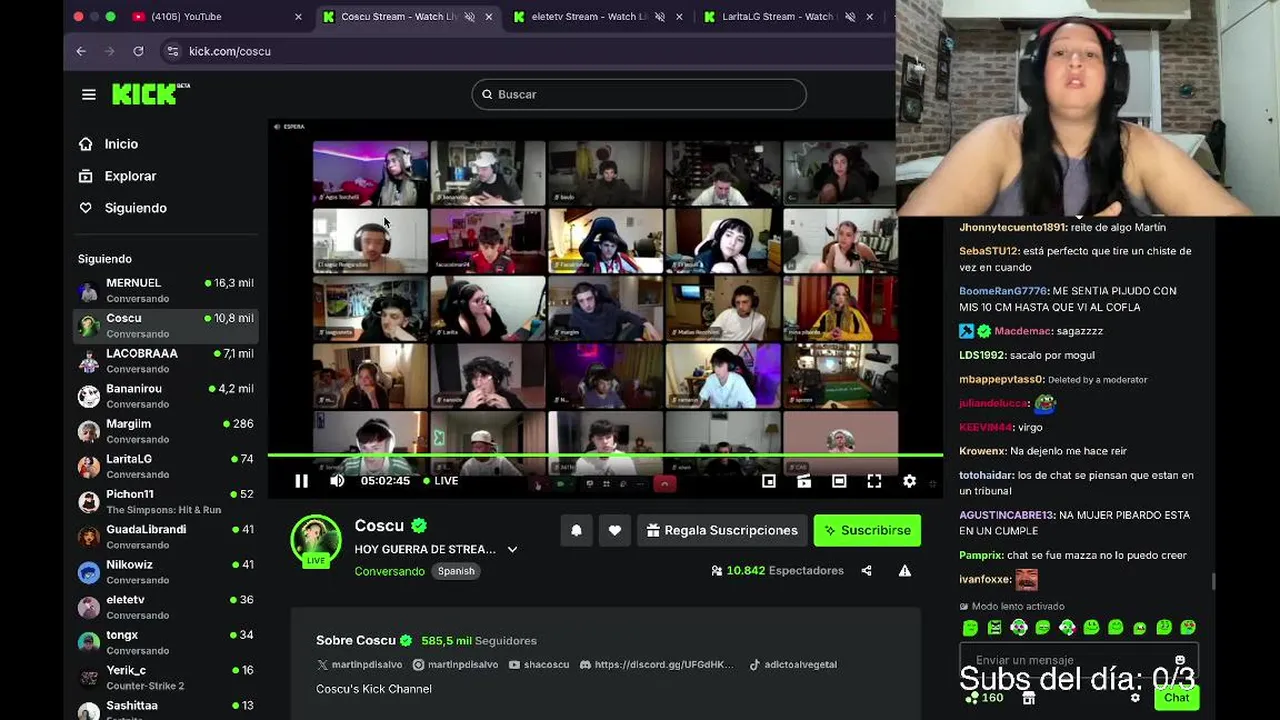Open the Discord invite link
This screenshot has height=720, width=1280.
pyautogui.click(x=656, y=664)
